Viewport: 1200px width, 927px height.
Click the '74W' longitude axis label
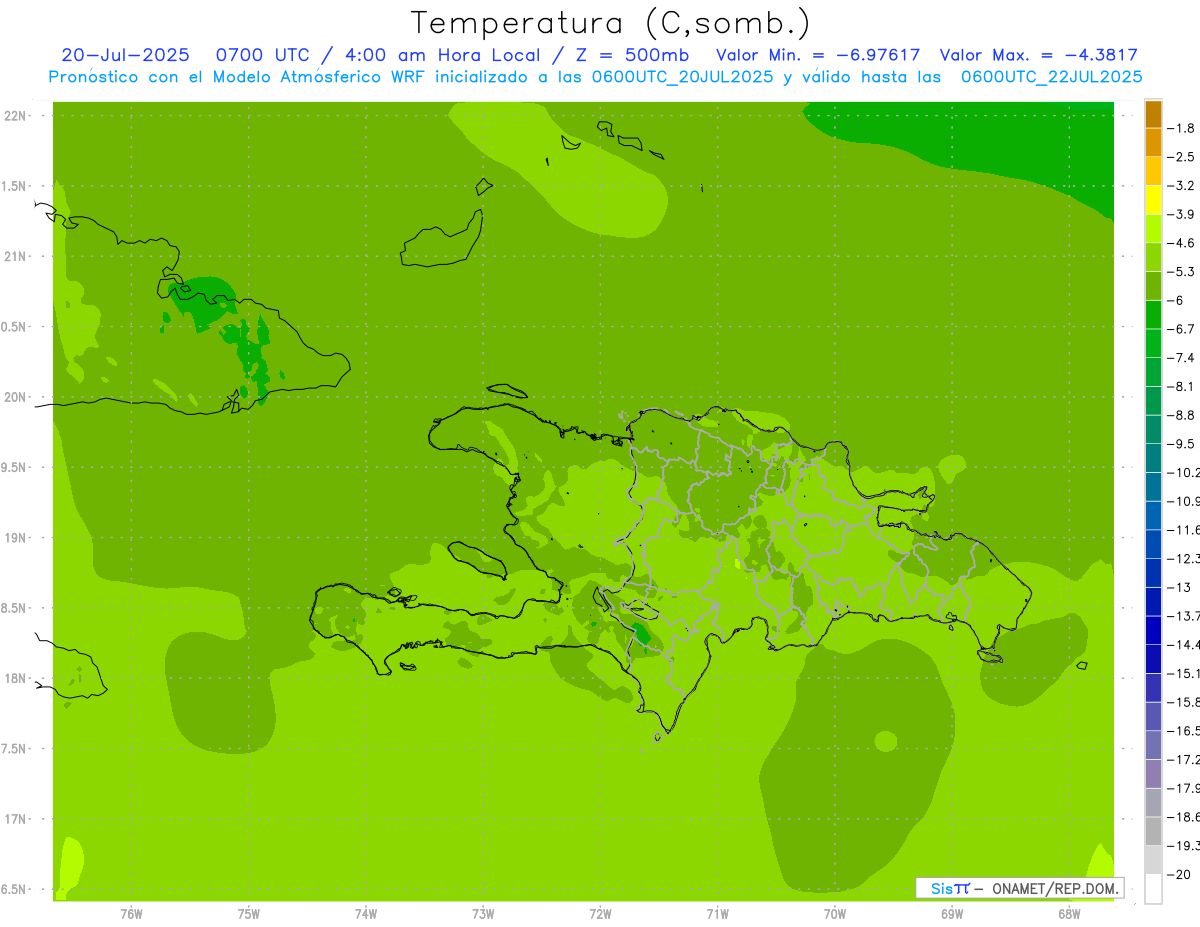coord(366,914)
